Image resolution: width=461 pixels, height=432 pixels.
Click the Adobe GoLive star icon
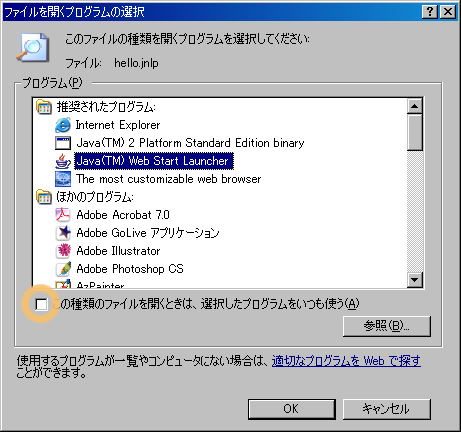63,233
